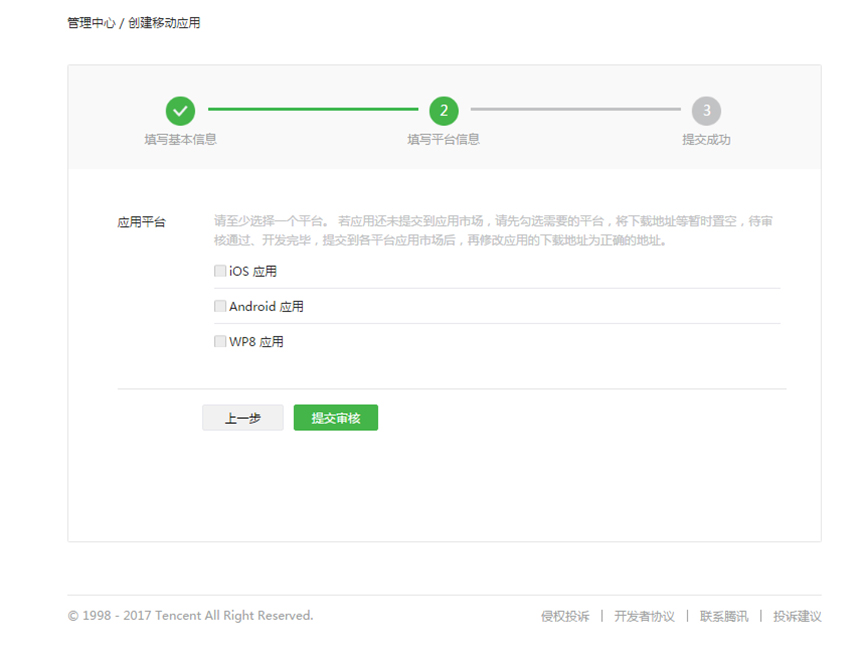Check the WP8 应用 platform option
This screenshot has width=860, height=654.
pos(220,341)
